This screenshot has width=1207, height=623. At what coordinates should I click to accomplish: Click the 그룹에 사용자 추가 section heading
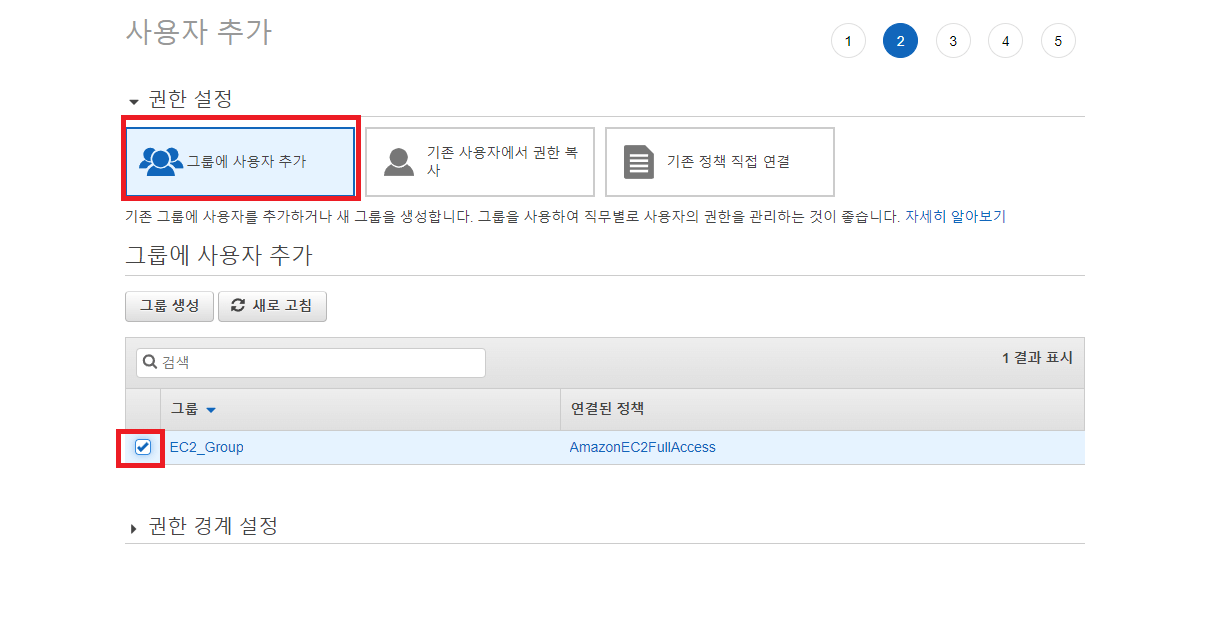click(x=219, y=255)
